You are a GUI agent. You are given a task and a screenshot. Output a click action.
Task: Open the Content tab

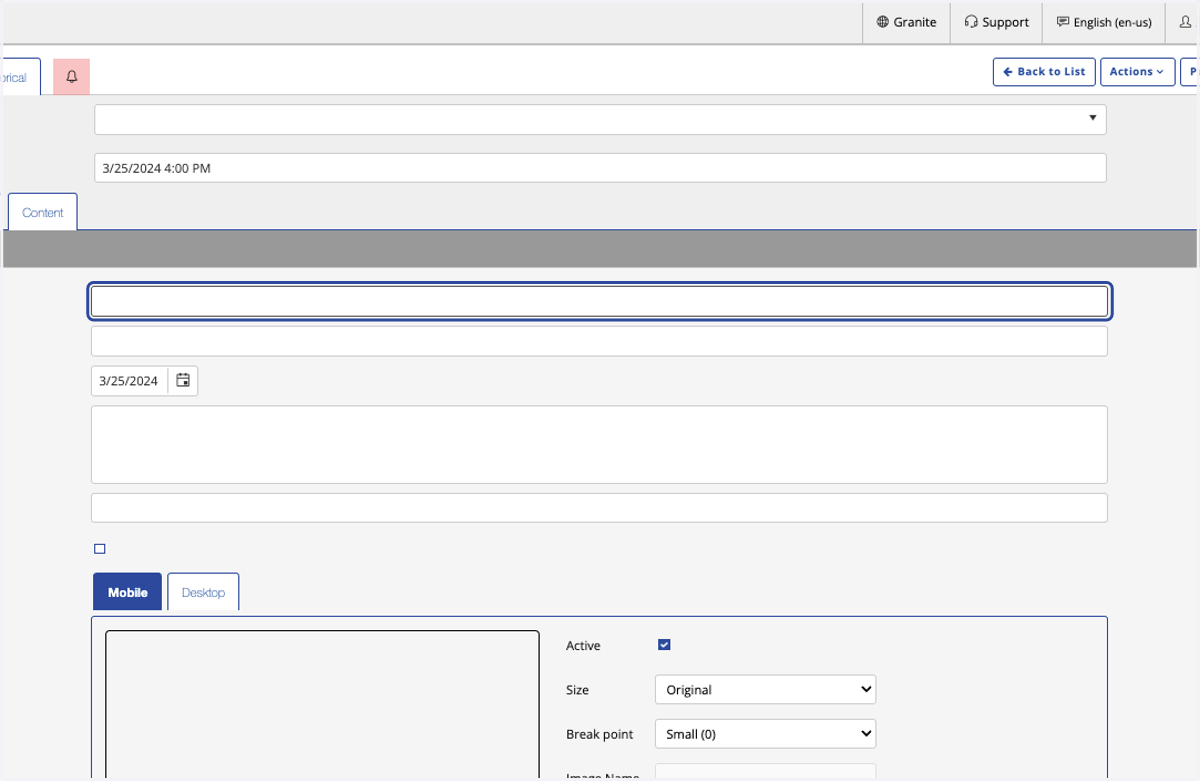[43, 212]
